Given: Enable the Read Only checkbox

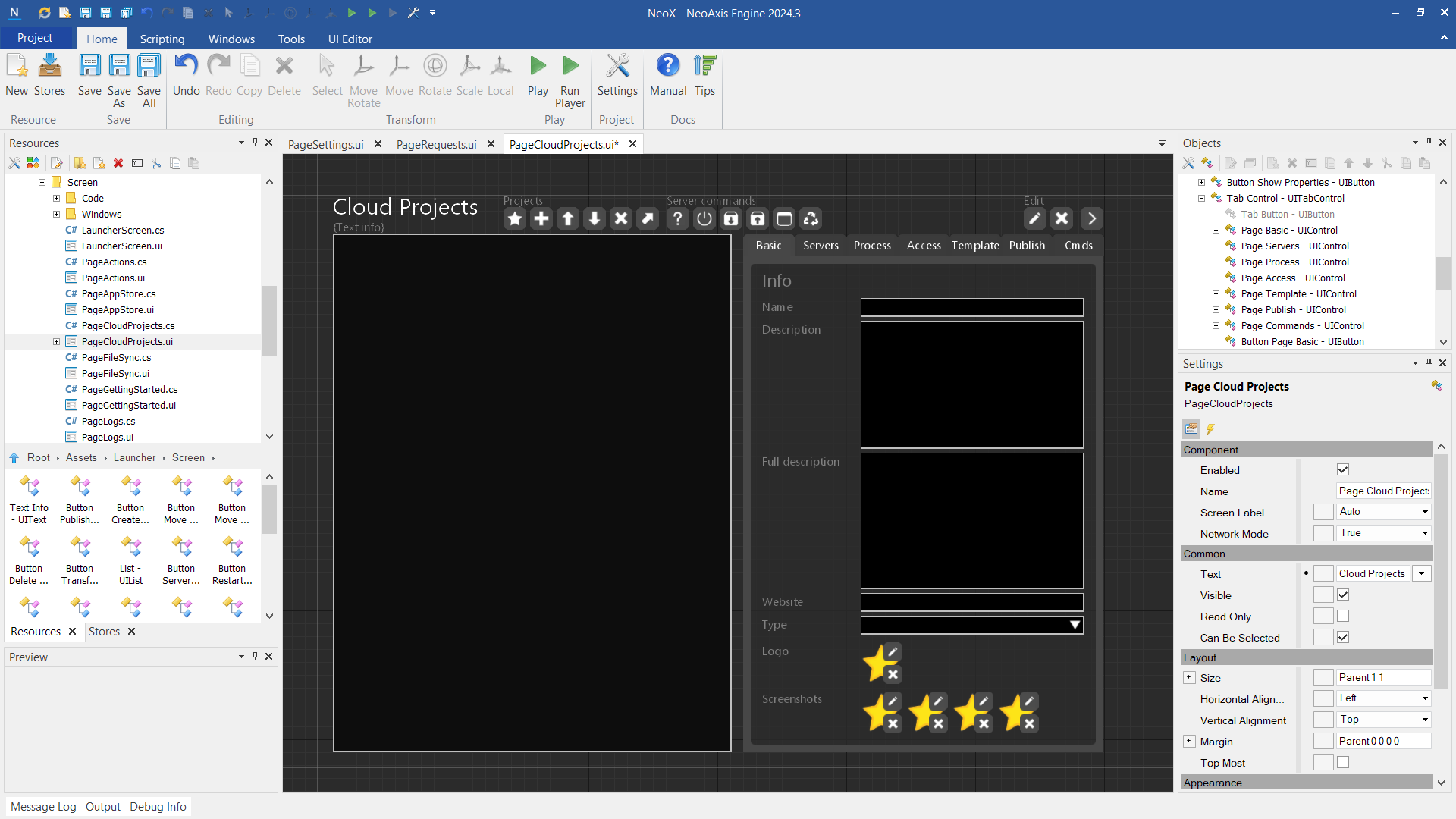Looking at the screenshot, I should click(x=1343, y=617).
